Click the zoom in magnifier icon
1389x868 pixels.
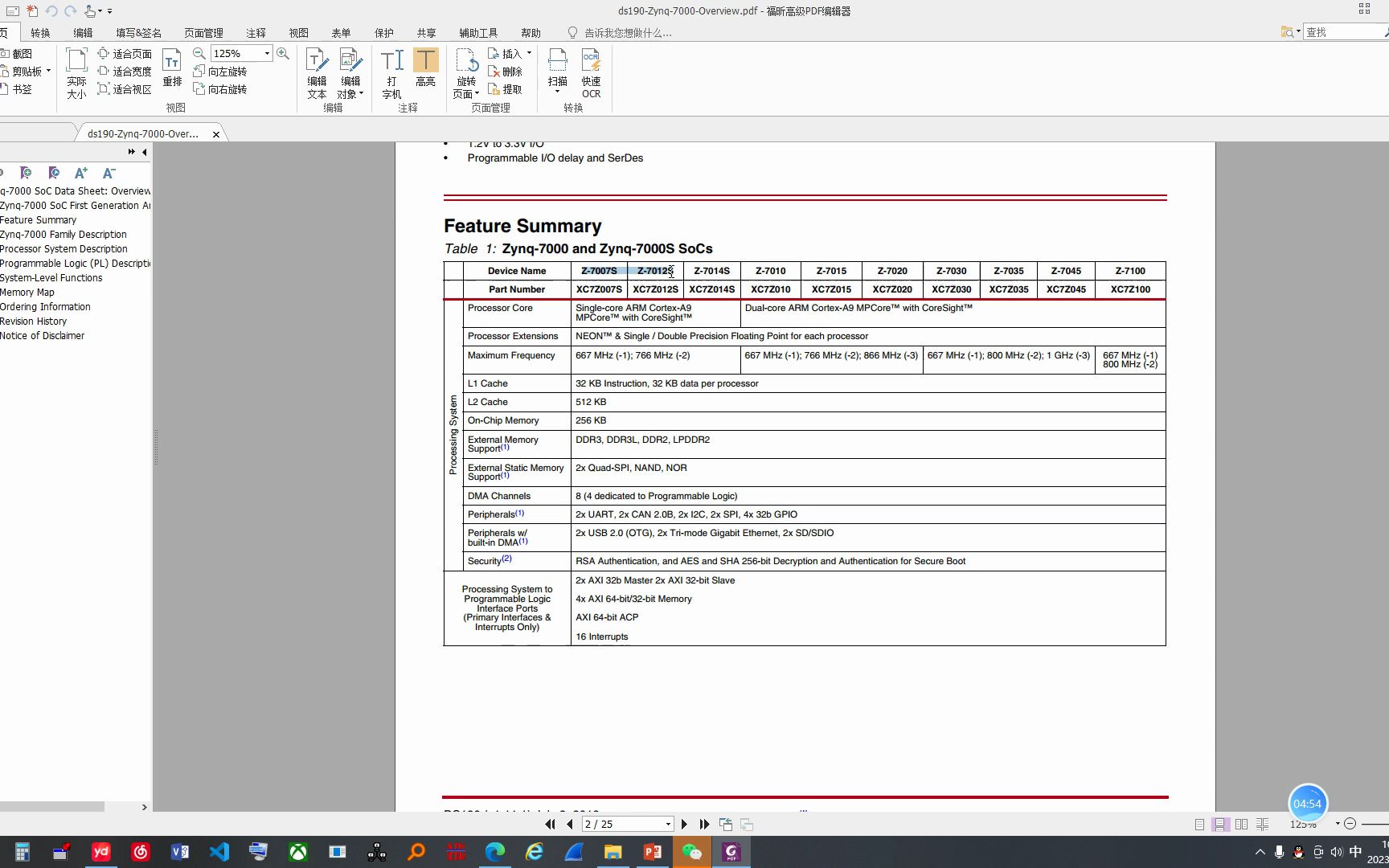click(x=283, y=53)
